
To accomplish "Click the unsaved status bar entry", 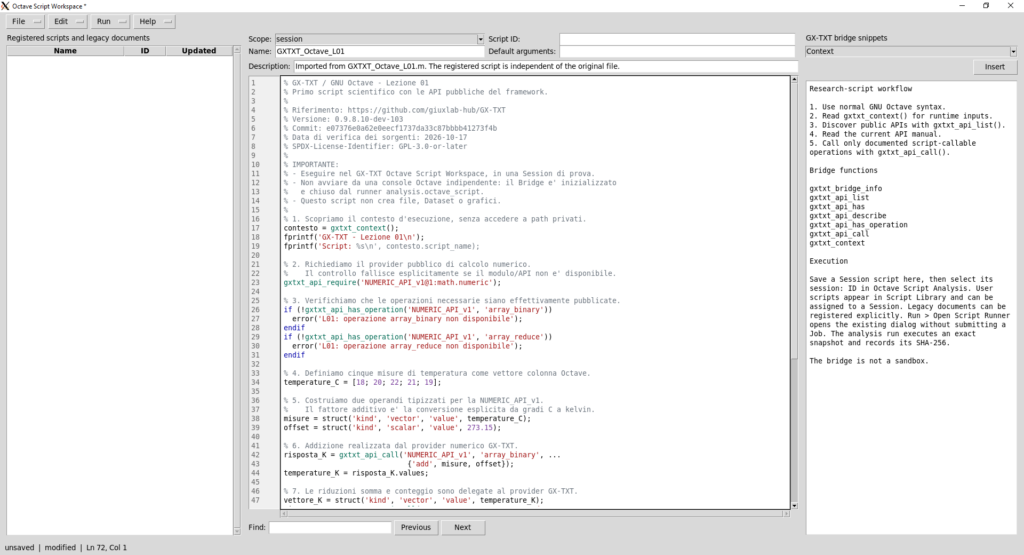I will pyautogui.click(x=20, y=548).
